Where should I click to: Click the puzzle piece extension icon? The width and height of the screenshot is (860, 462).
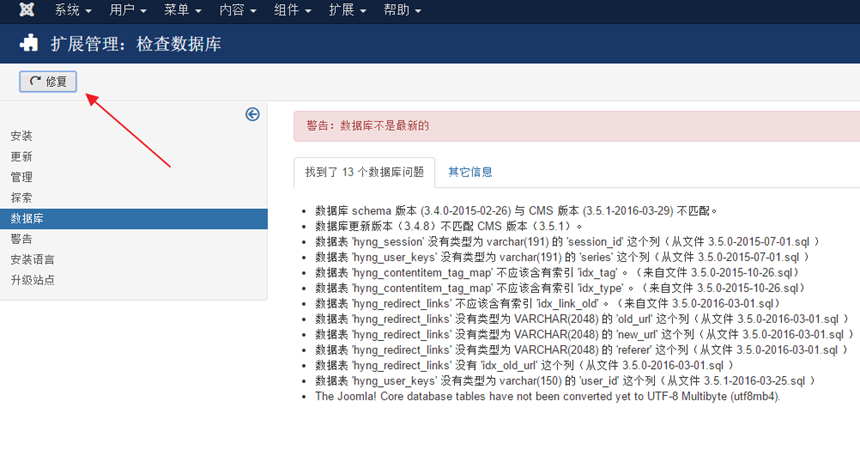coord(30,43)
